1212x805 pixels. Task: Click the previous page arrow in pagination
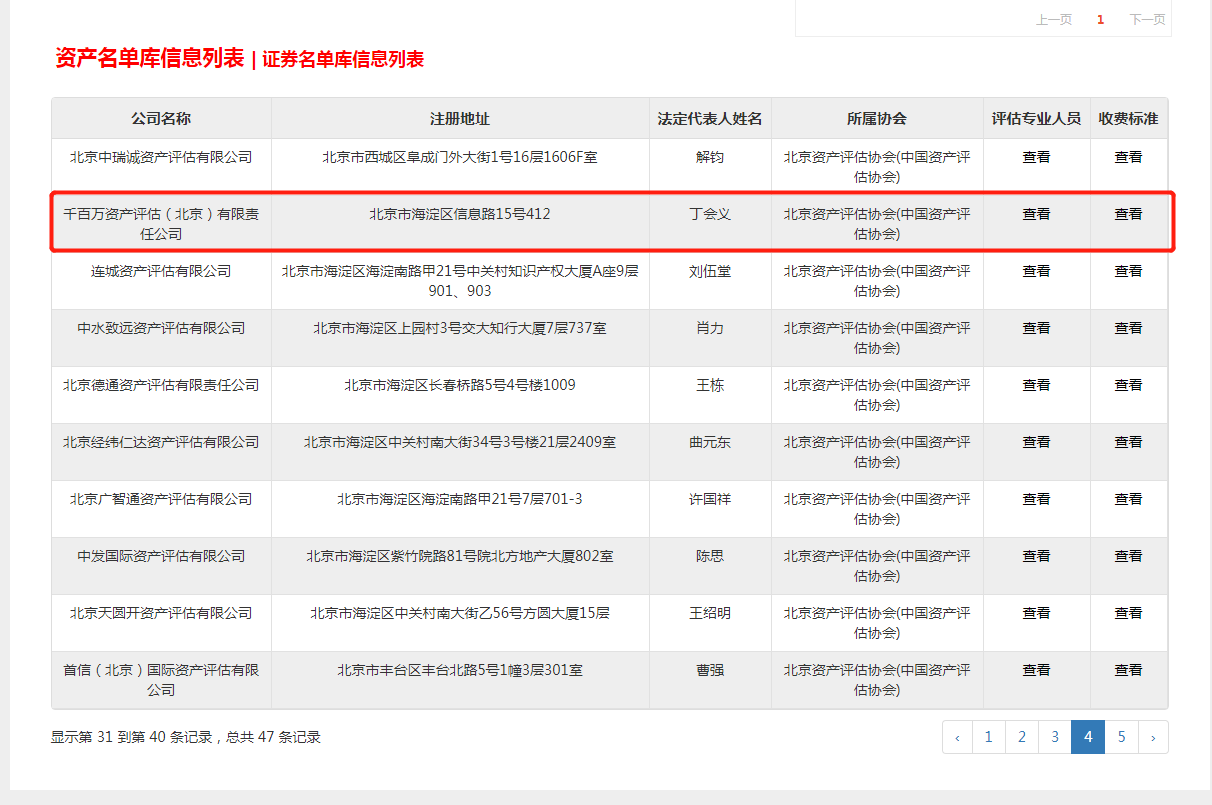957,737
